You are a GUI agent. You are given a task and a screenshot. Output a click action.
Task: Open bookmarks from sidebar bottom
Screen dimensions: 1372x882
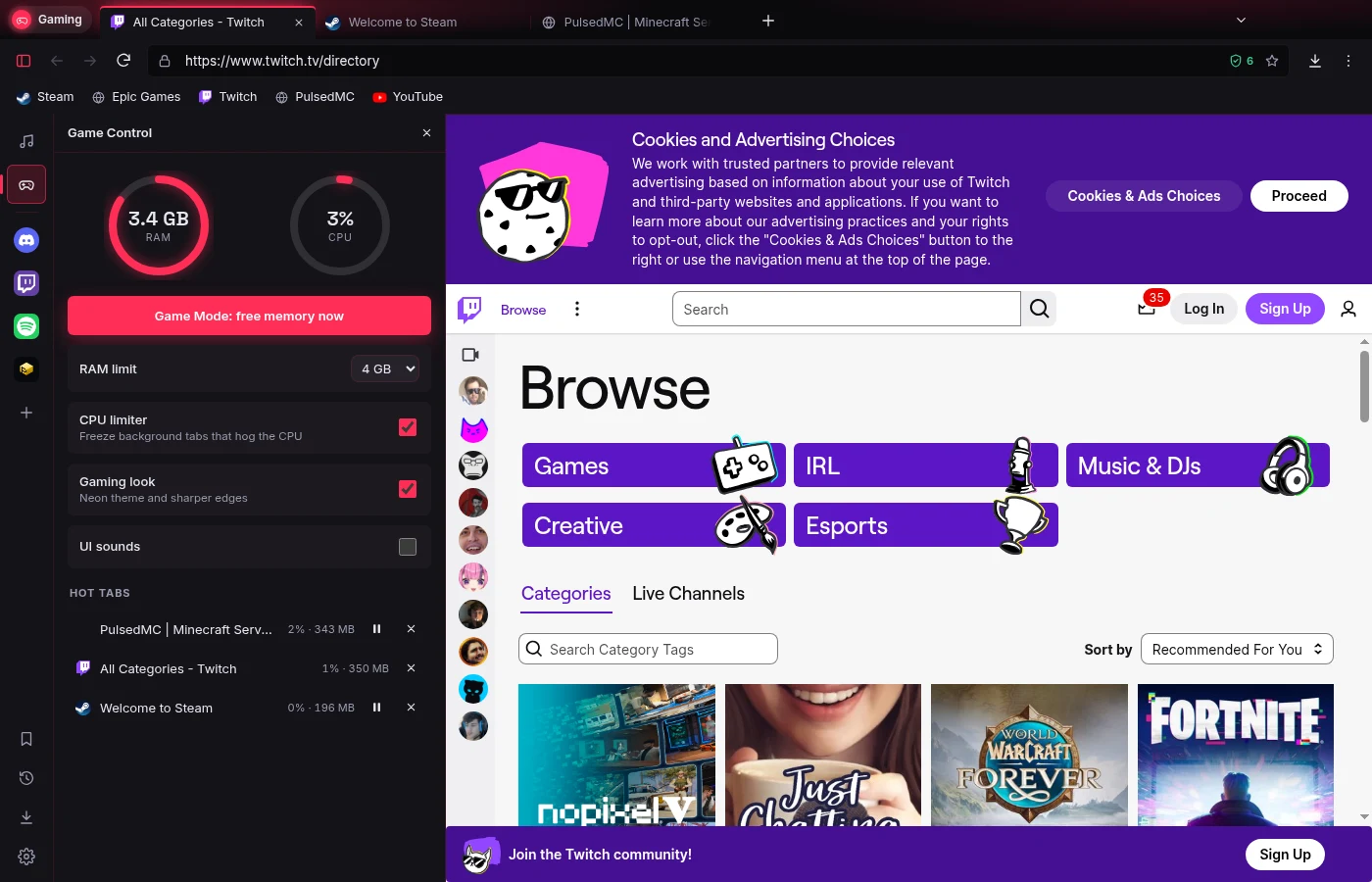pyautogui.click(x=26, y=739)
